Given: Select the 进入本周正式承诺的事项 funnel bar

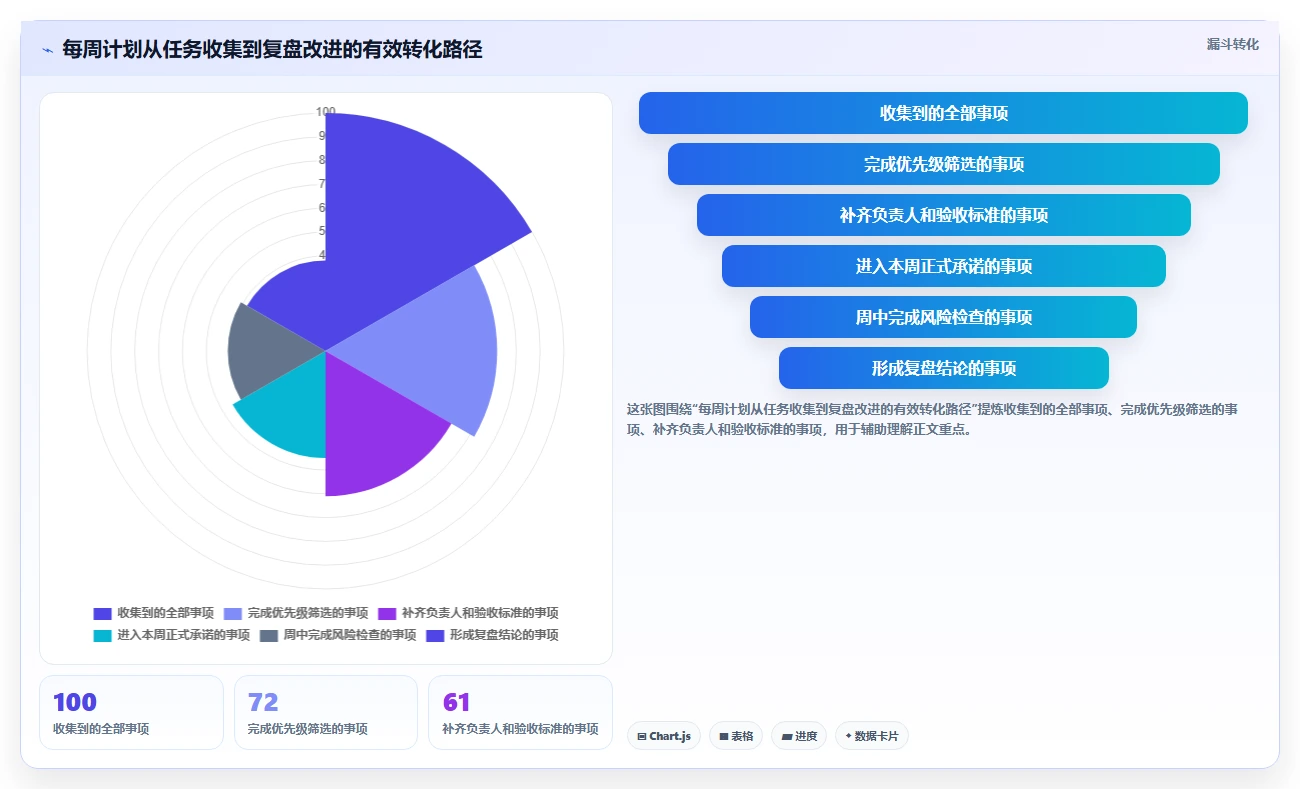Looking at the screenshot, I should click(943, 266).
